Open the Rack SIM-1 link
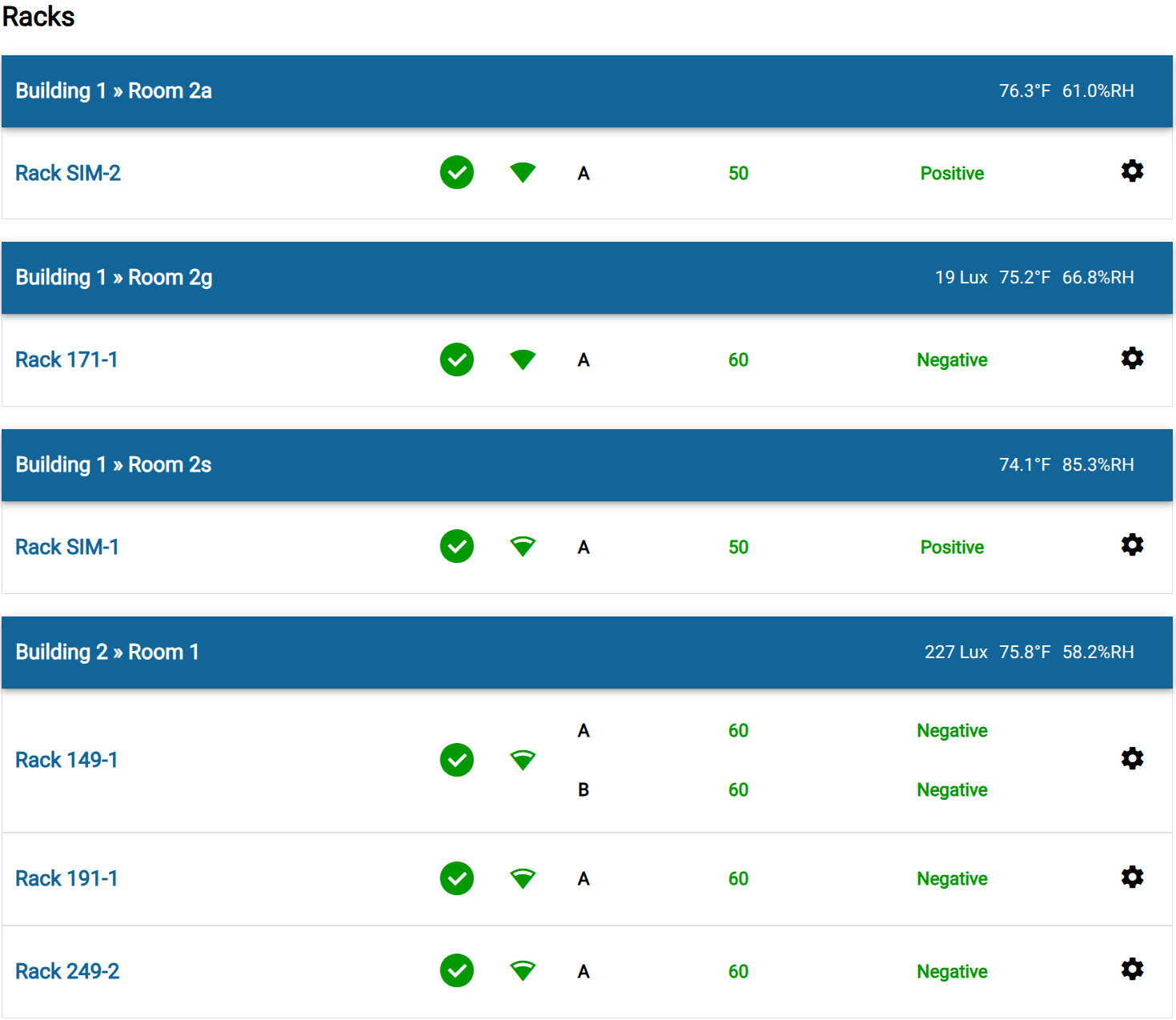 67,547
